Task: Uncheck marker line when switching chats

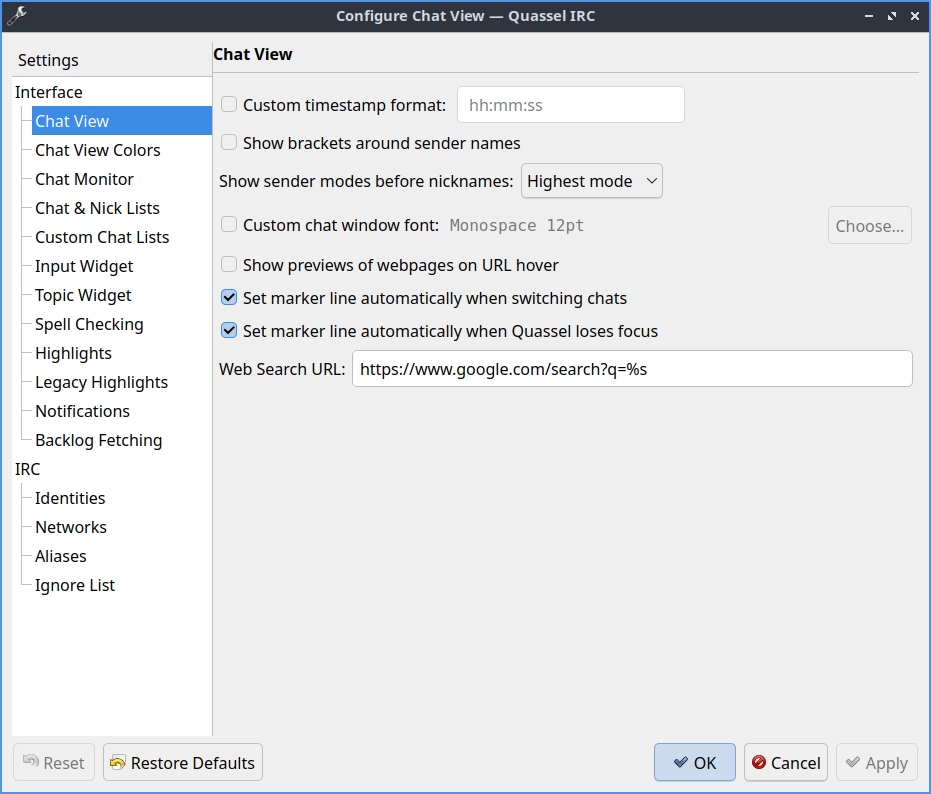Action: (x=229, y=298)
